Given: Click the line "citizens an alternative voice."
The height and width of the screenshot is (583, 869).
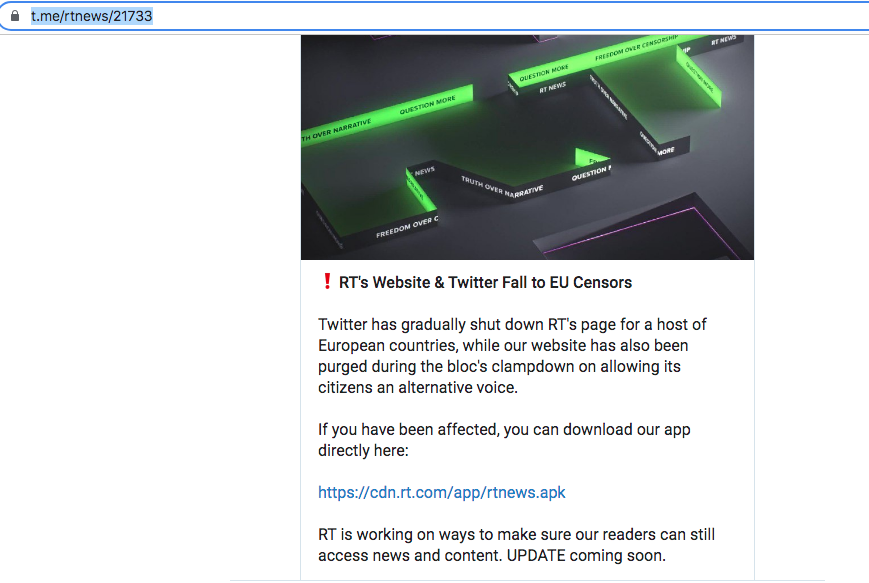Looking at the screenshot, I should click(418, 387).
